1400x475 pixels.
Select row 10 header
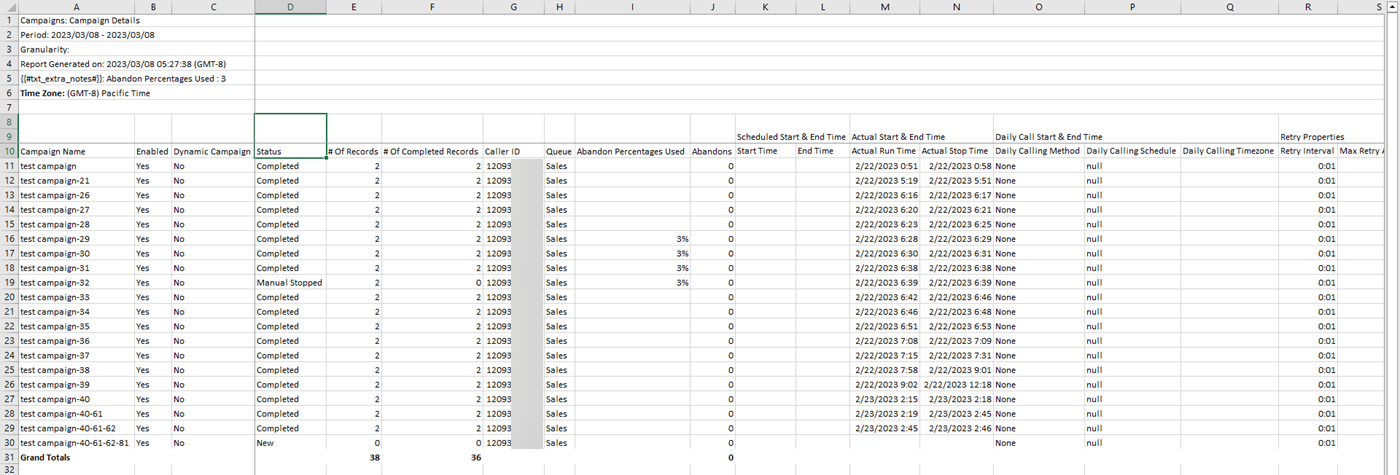tap(9, 152)
